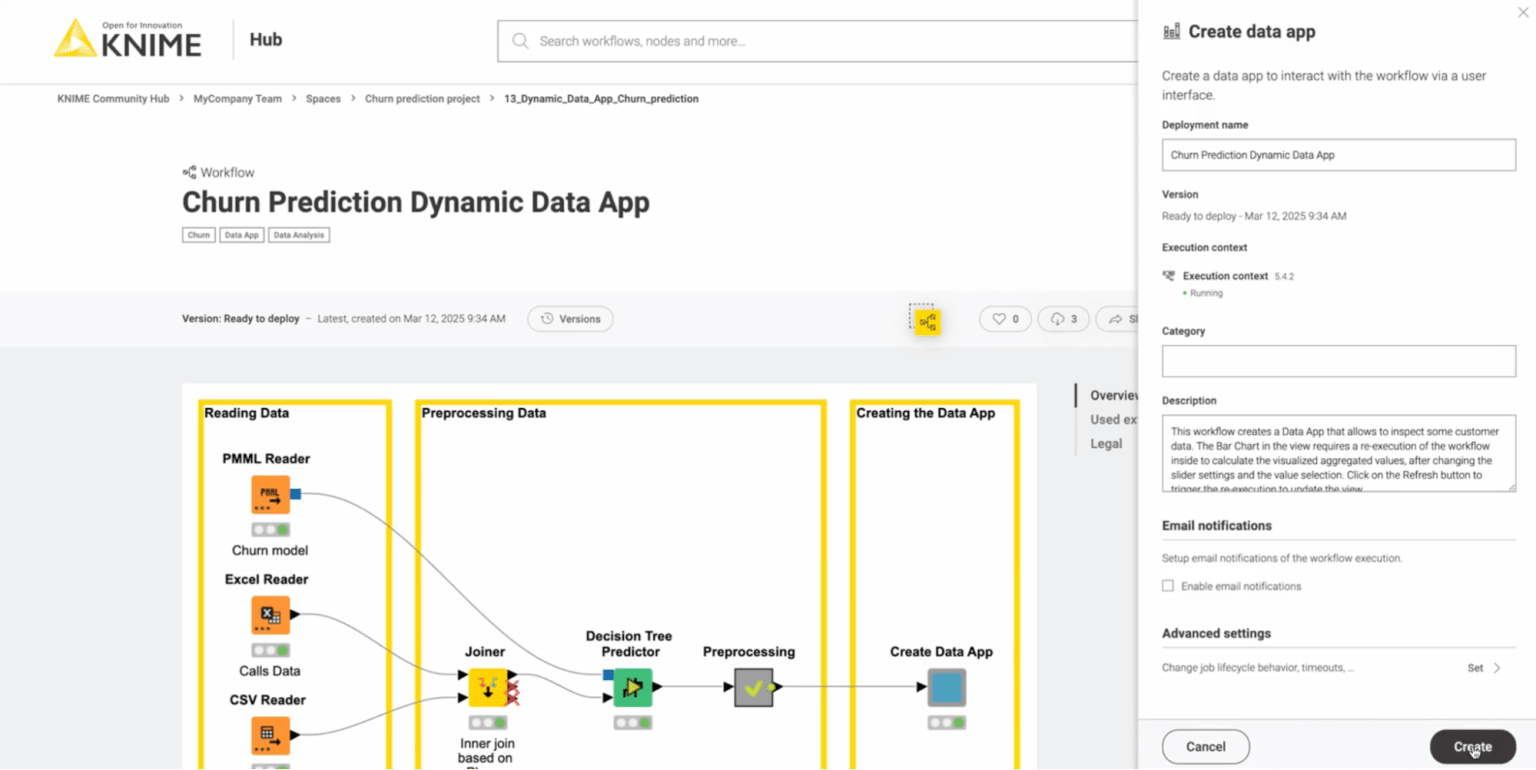Viewport: 1536px width, 770px height.
Task: Click the Deployment name input field
Action: [x=1339, y=155]
